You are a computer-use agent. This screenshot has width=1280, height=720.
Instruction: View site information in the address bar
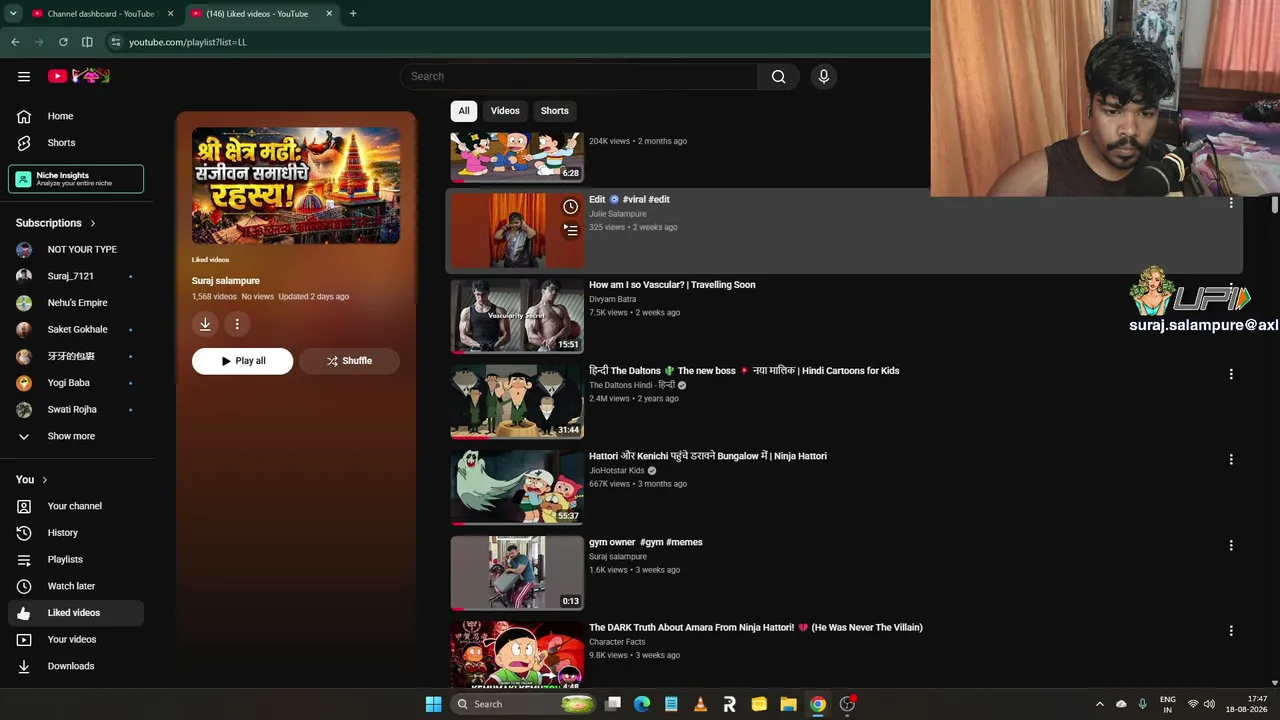pos(115,42)
